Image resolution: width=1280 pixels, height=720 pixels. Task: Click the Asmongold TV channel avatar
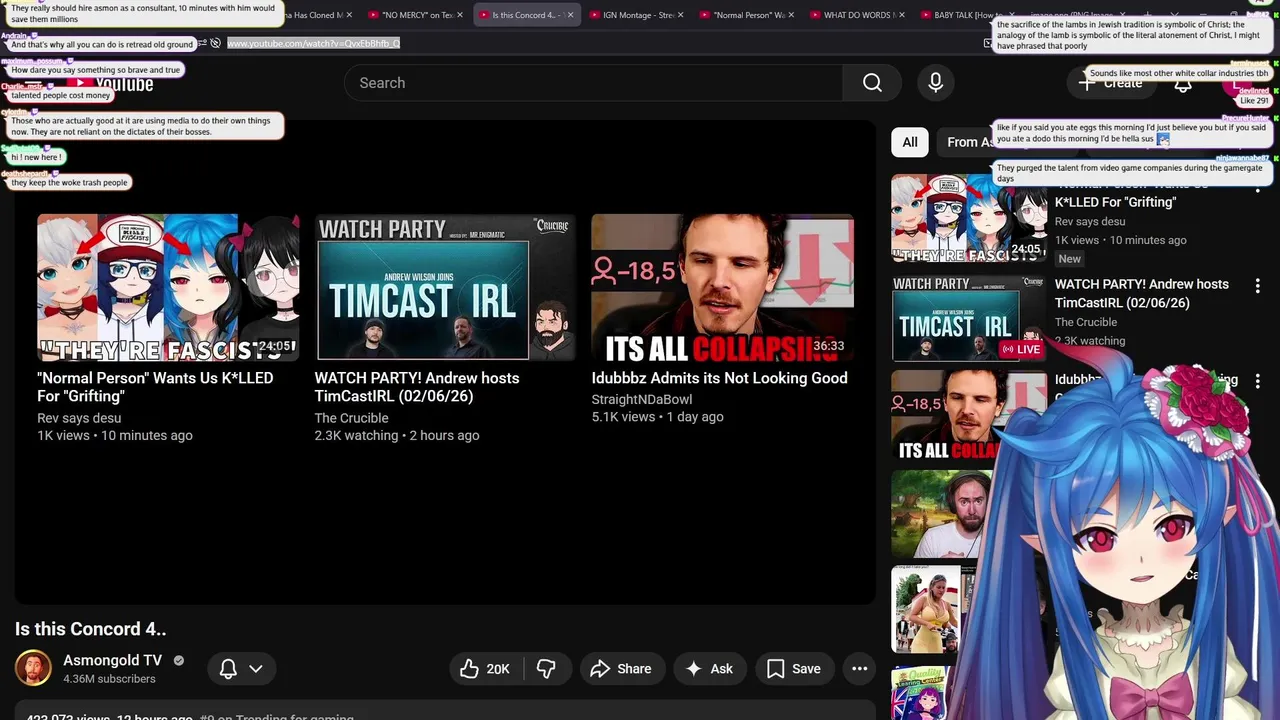pyautogui.click(x=33, y=668)
